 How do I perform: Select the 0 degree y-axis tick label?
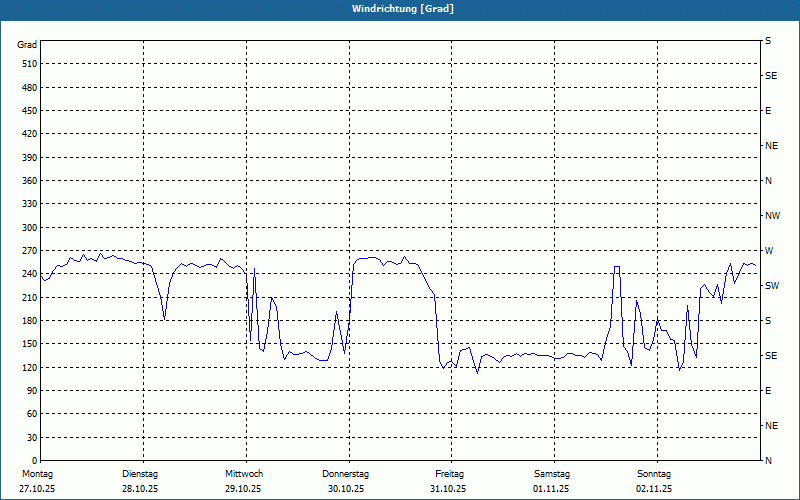point(33,438)
